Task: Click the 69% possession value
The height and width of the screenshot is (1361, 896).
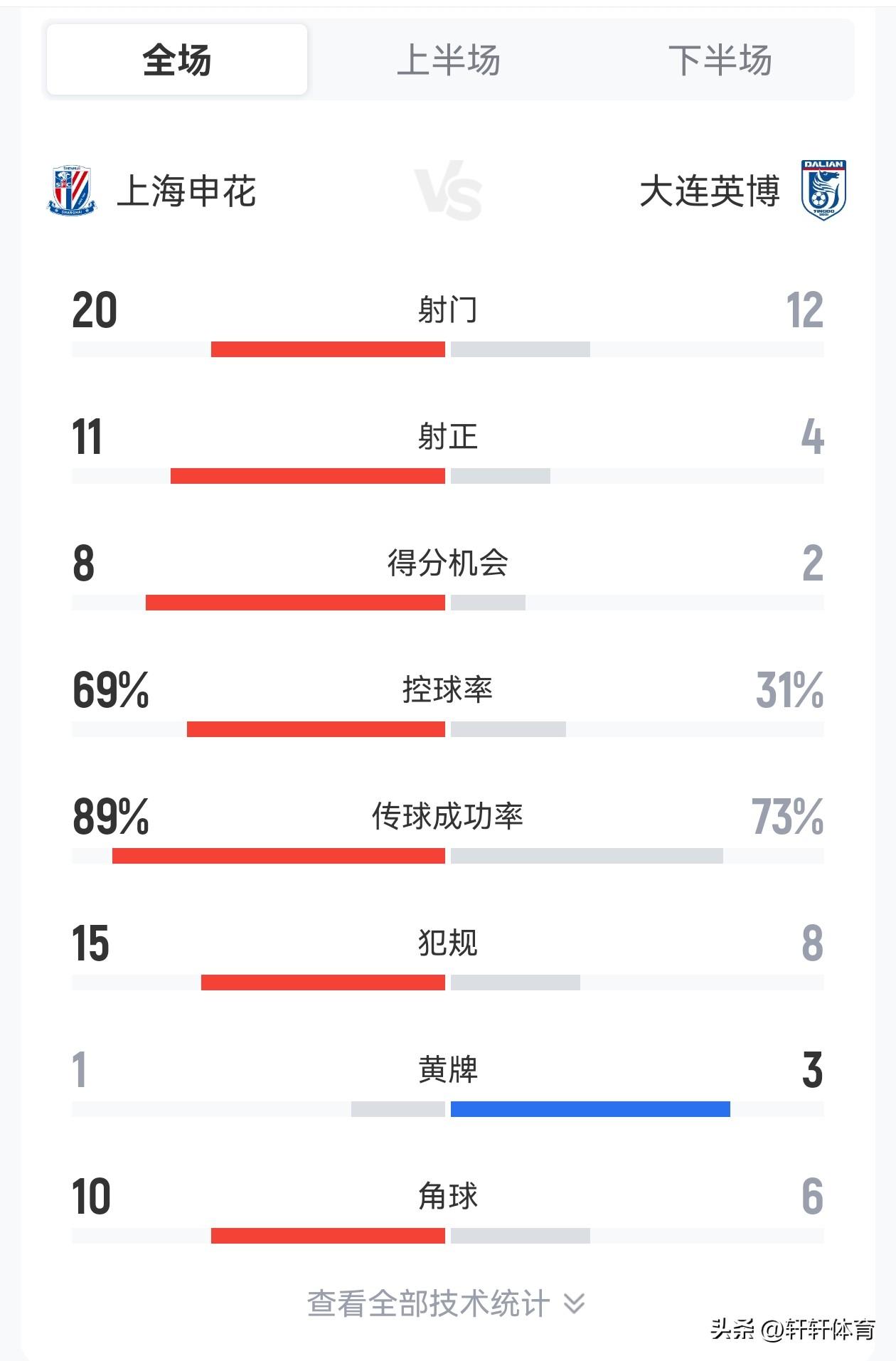Action: click(111, 690)
